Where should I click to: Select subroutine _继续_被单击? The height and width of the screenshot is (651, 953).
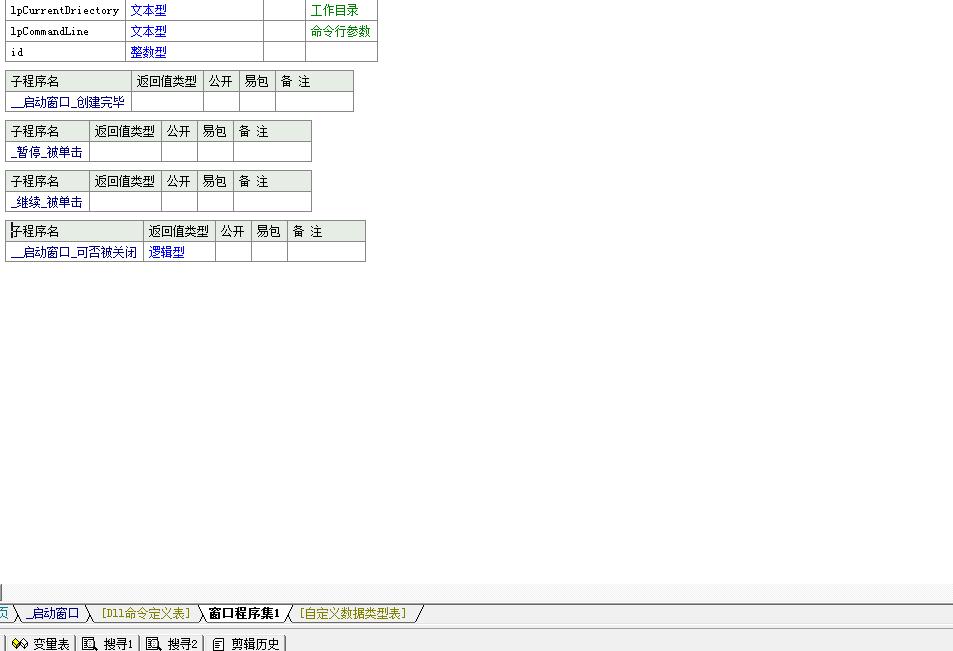pos(47,202)
